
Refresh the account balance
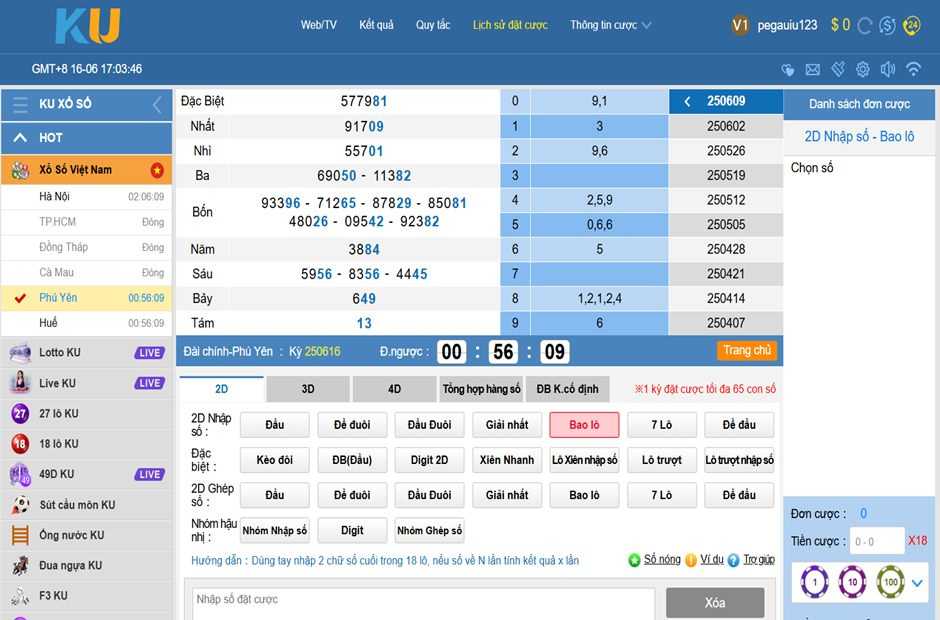864,25
